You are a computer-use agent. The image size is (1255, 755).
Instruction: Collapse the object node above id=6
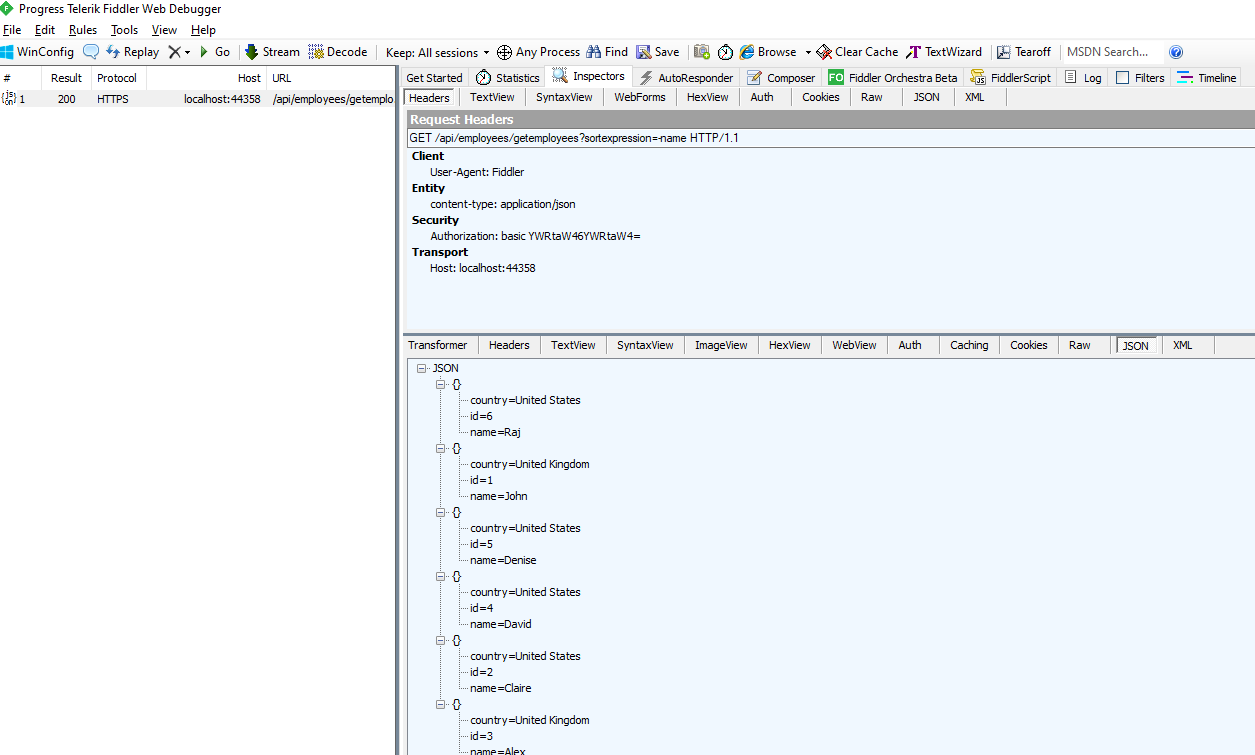tap(440, 384)
